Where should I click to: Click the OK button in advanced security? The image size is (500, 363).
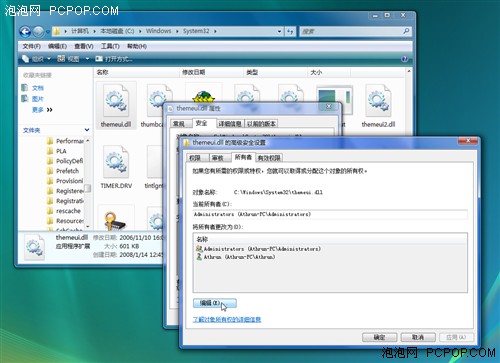pos(379,337)
